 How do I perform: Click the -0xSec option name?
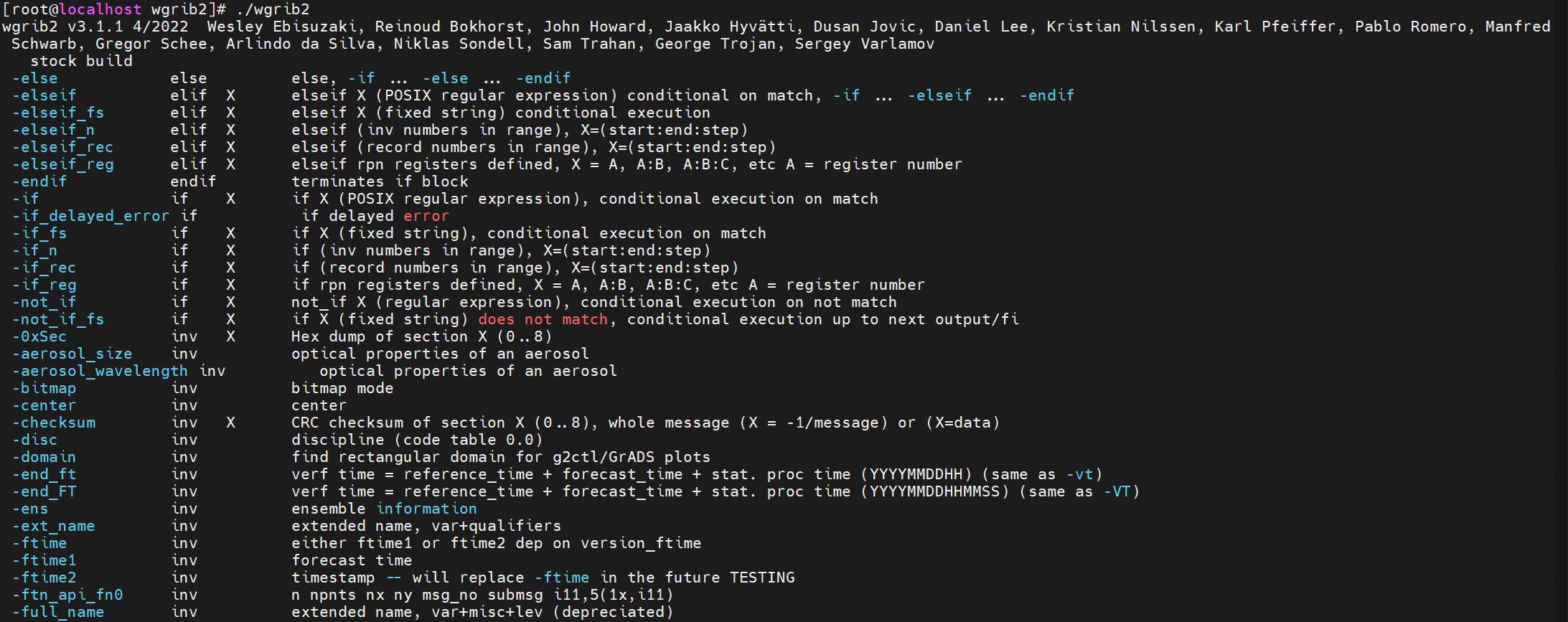point(39,336)
